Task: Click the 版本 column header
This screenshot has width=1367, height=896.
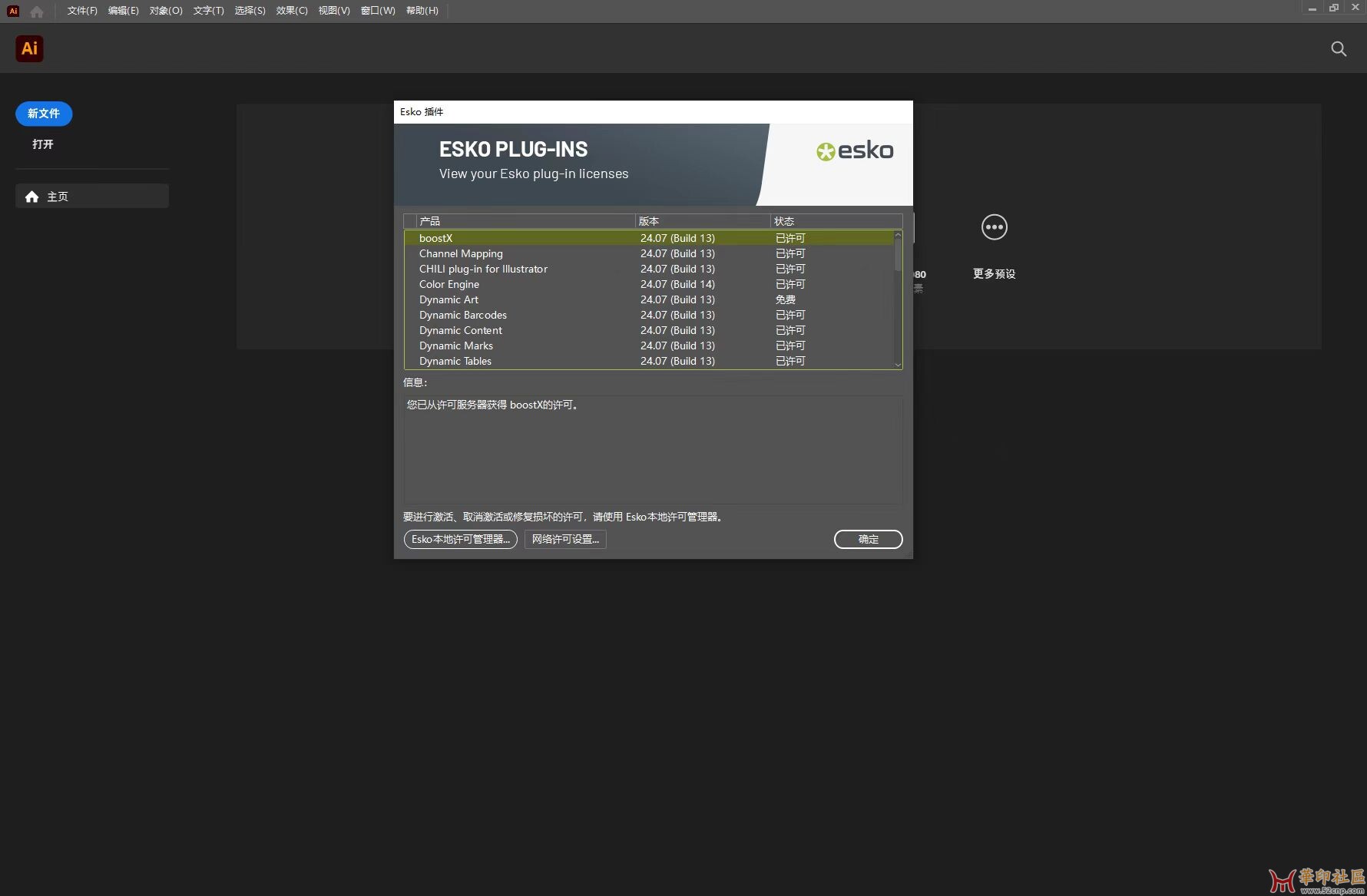Action: point(703,221)
